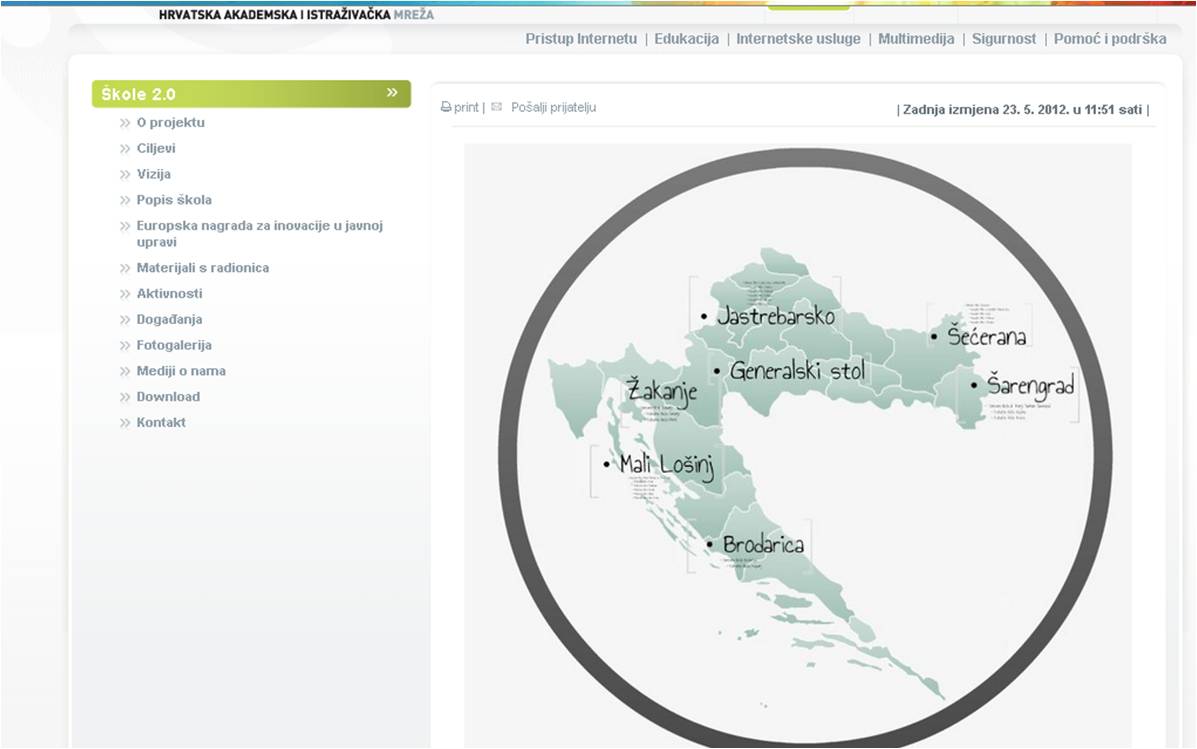Screen dimensions: 1197x749
Task: Click the Škole 2.0 section title
Action: (138, 95)
